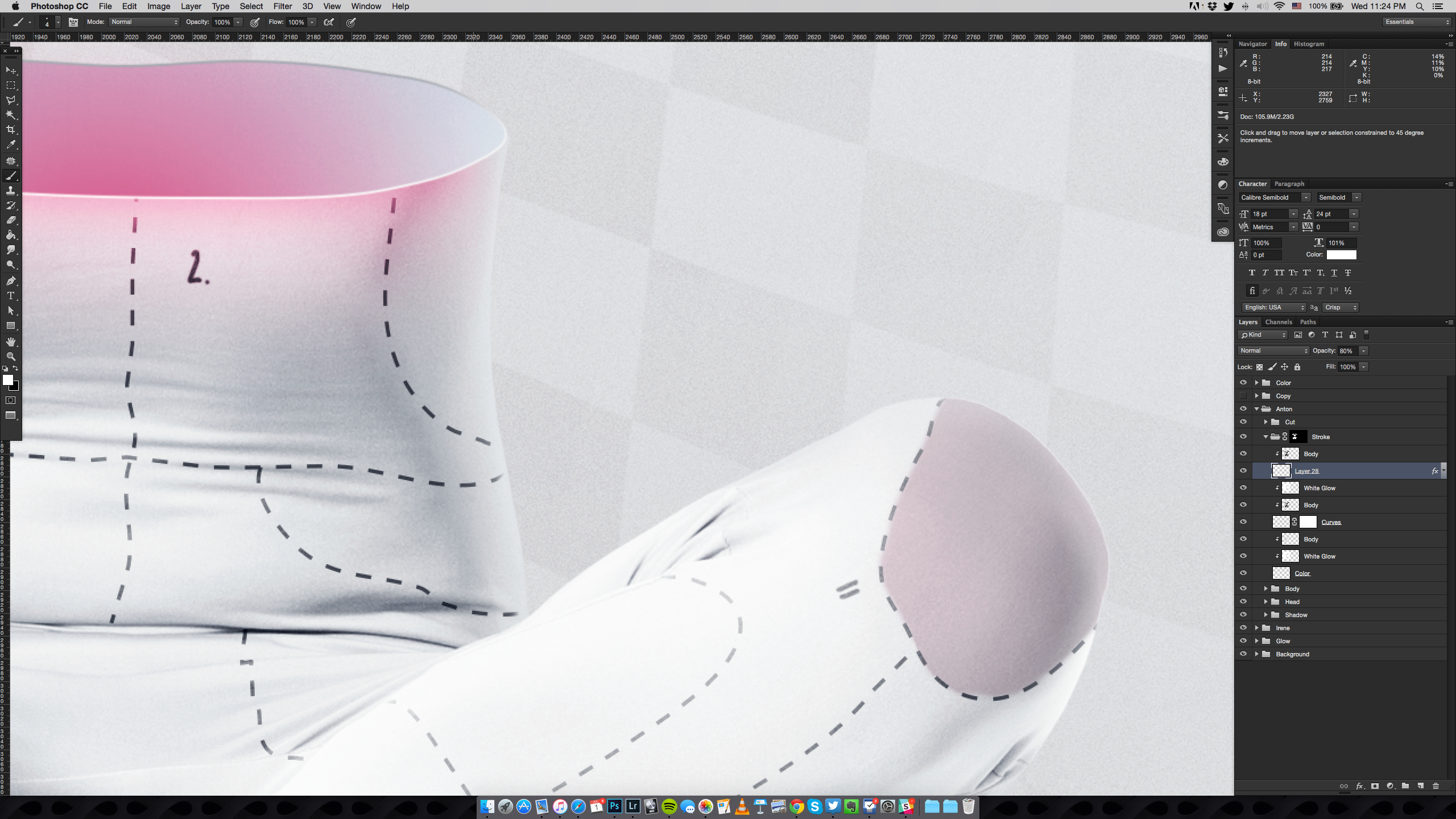Select the Crop tool

pyautogui.click(x=11, y=130)
